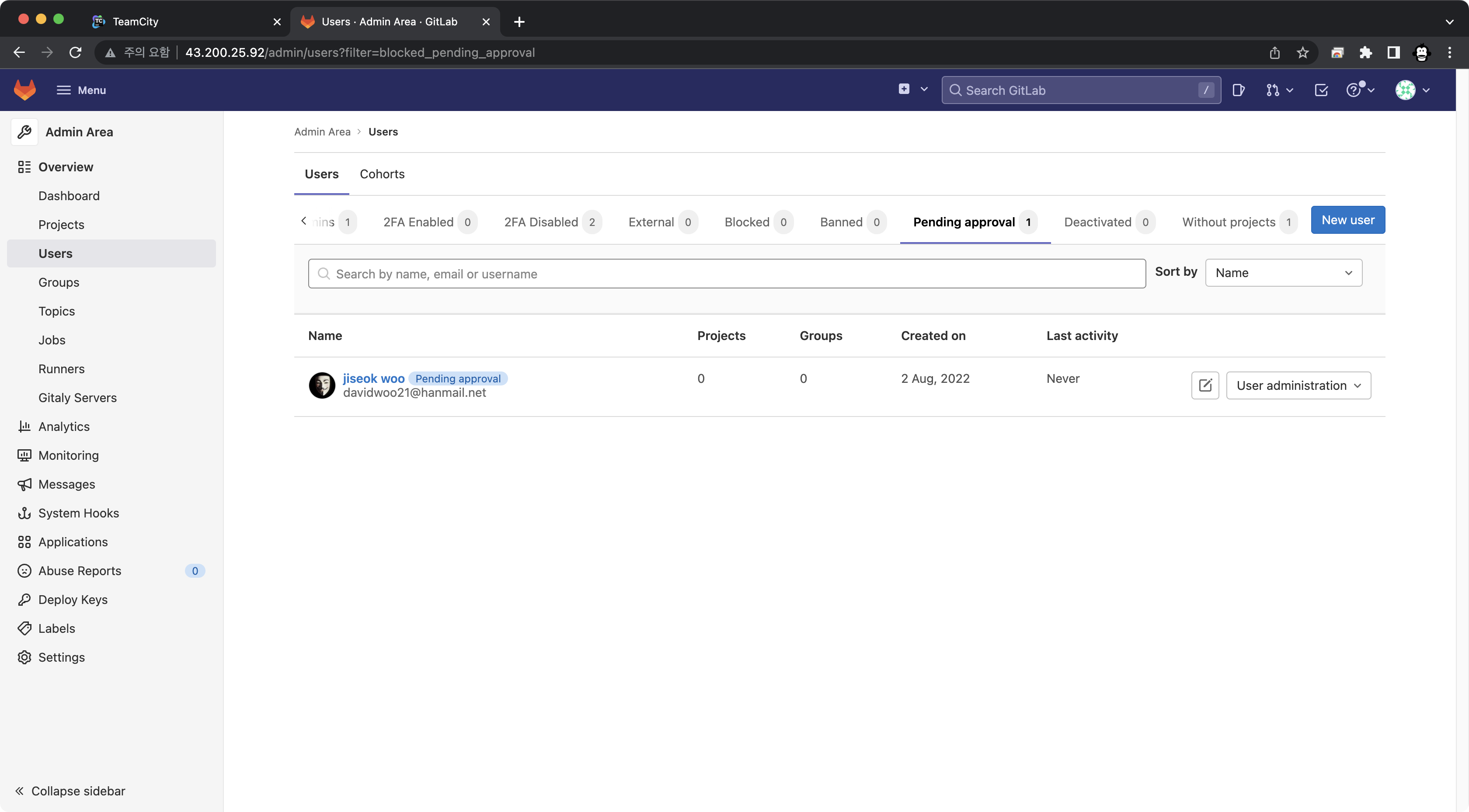Click edit icon for jiseok woo
This screenshot has width=1469, height=812.
click(x=1205, y=385)
